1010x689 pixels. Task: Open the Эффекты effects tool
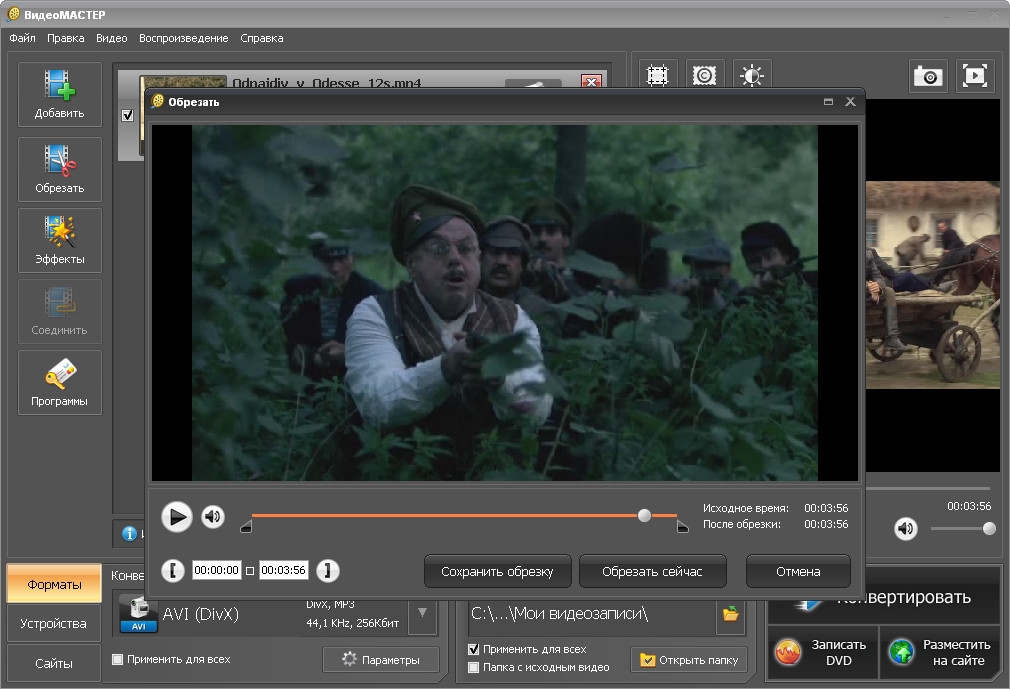[x=60, y=241]
